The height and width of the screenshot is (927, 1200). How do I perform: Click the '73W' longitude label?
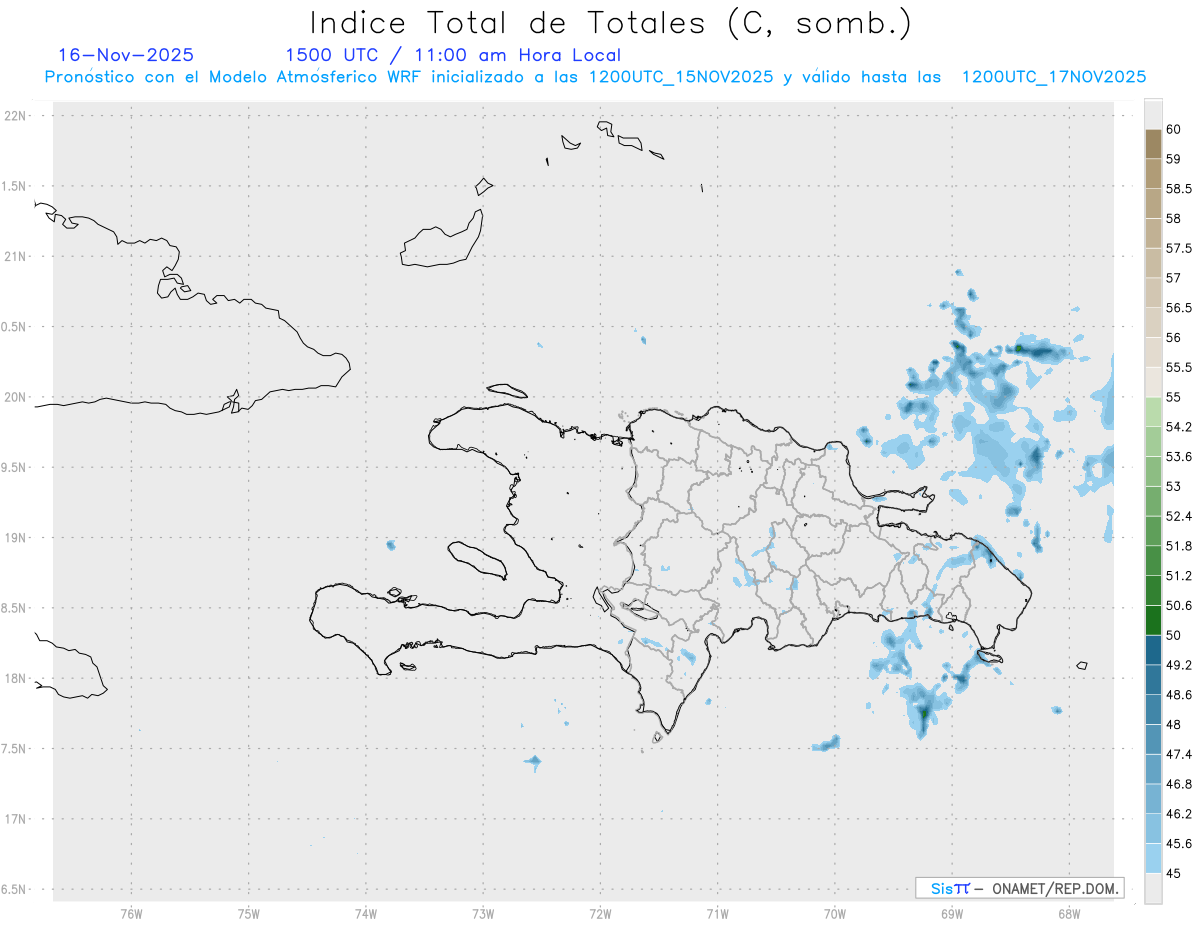483,914
